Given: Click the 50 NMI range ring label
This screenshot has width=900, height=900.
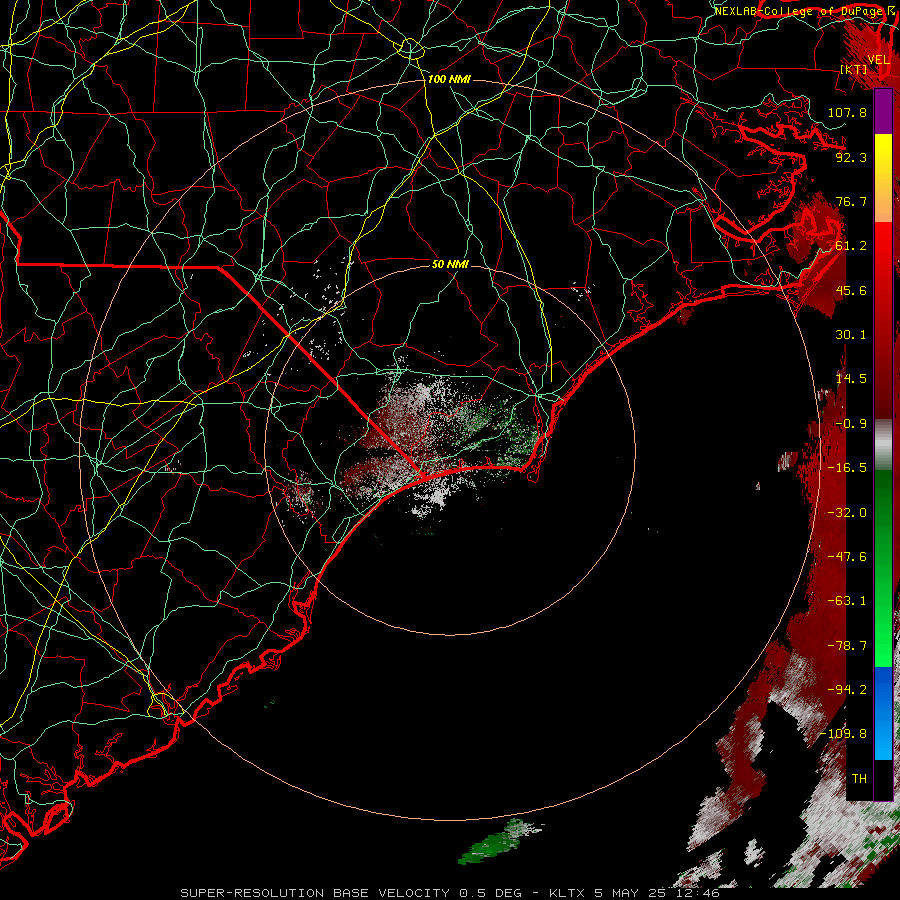Looking at the screenshot, I should point(450,264).
